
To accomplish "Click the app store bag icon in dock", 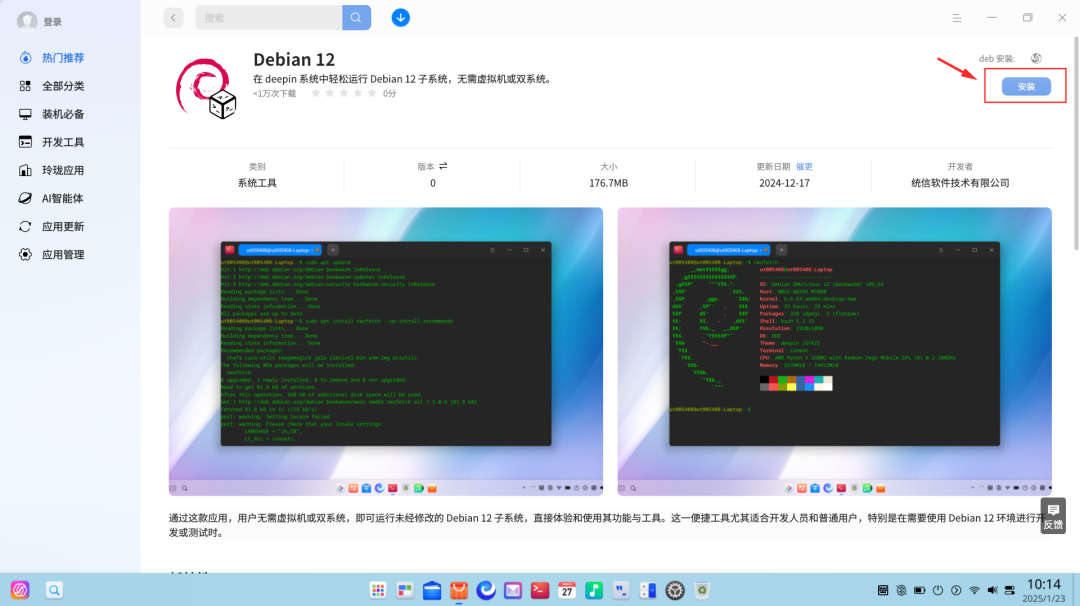I will pyautogui.click(x=459, y=590).
